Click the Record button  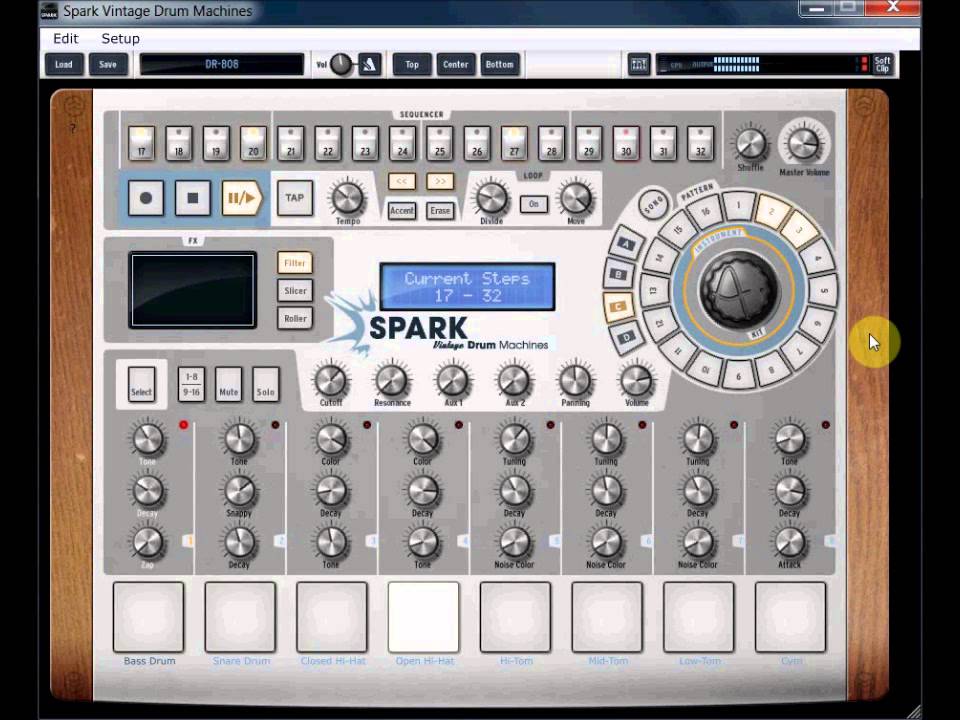pyautogui.click(x=146, y=198)
